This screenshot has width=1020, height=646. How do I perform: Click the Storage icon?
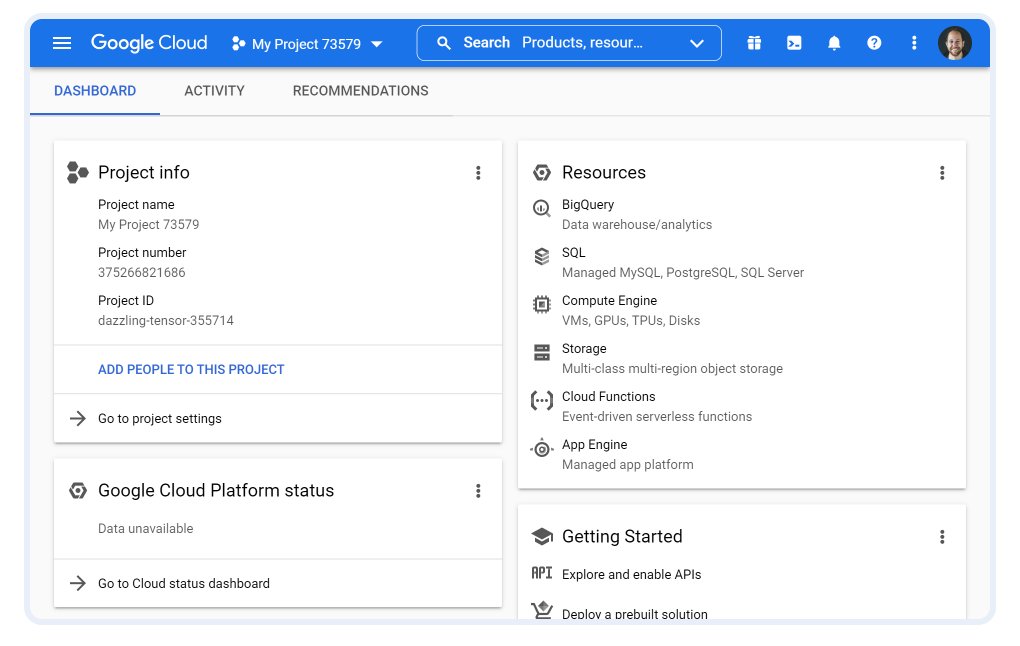click(542, 353)
